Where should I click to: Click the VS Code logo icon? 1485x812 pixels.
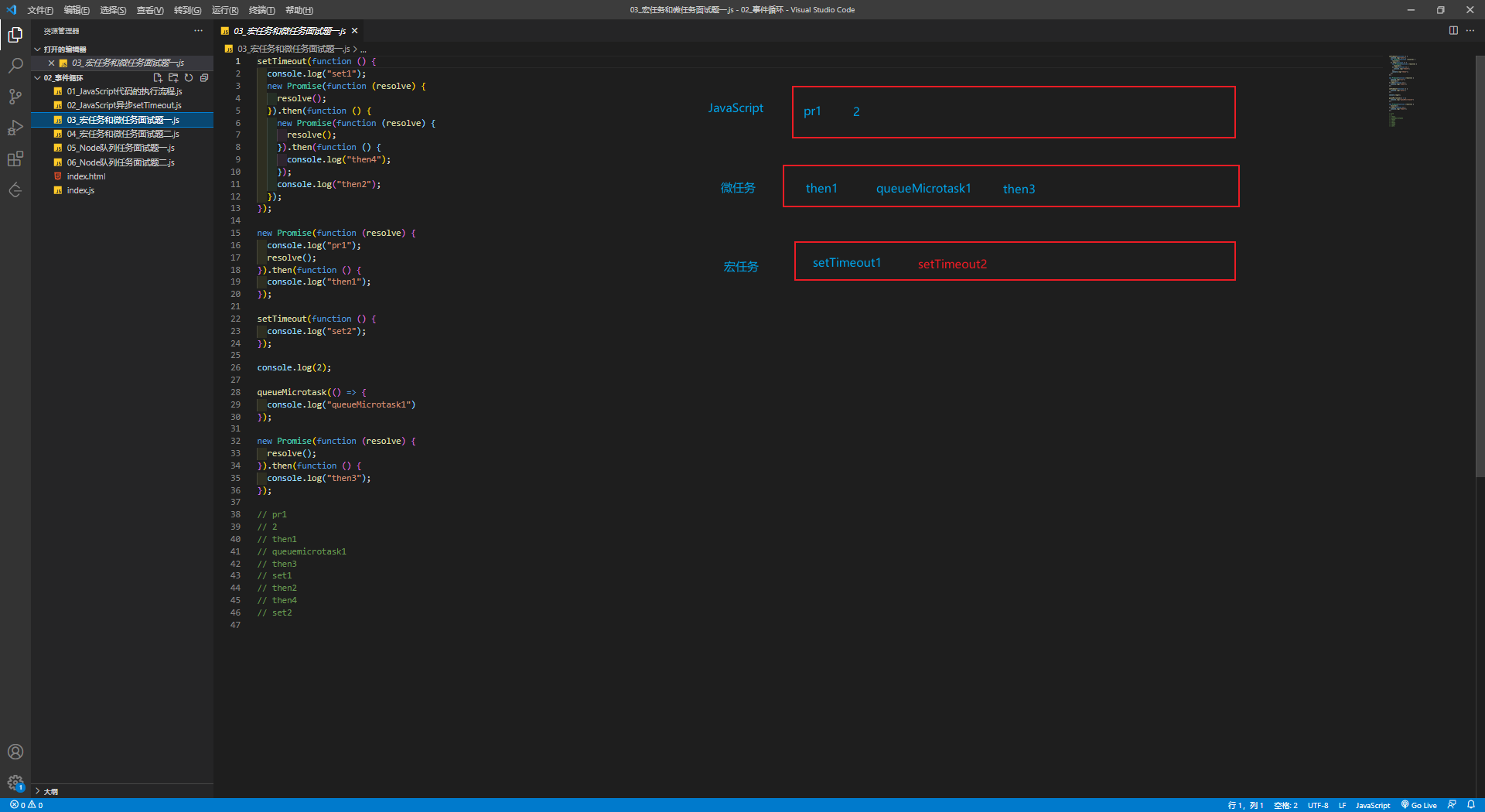point(11,10)
